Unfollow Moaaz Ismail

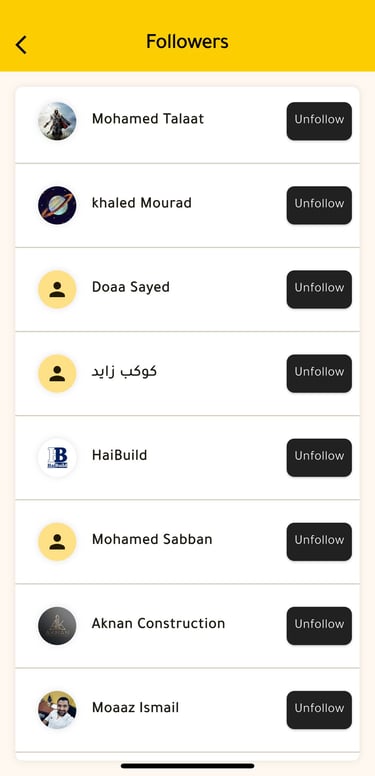coord(319,710)
